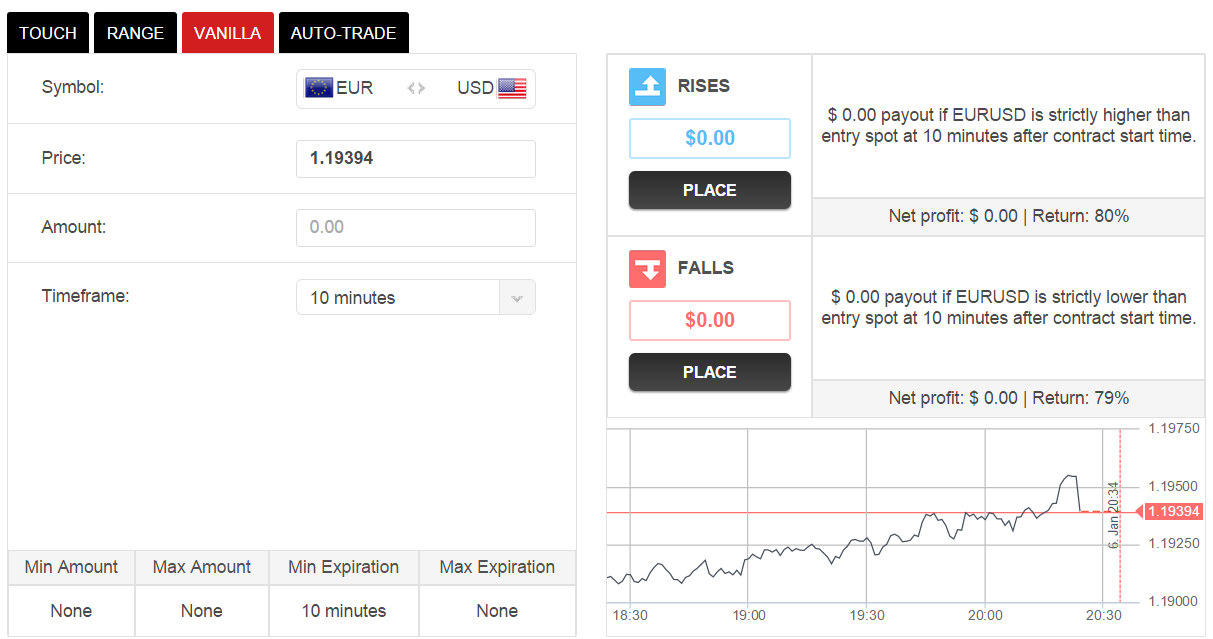The image size is (1213, 639).
Task: Open the Timeframe dropdown arrow
Action: [517, 298]
